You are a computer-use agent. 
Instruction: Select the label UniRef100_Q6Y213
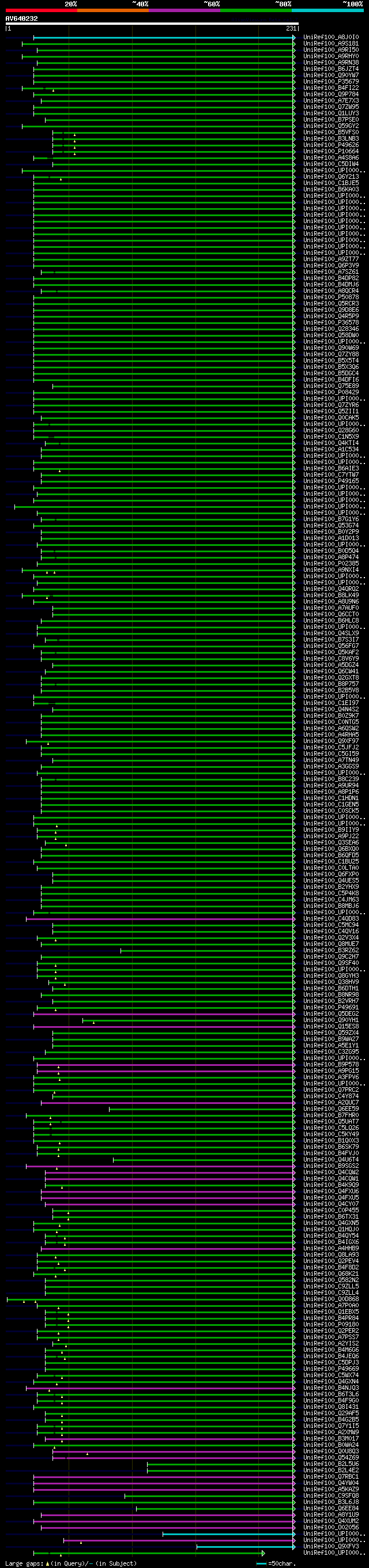click(x=332, y=177)
